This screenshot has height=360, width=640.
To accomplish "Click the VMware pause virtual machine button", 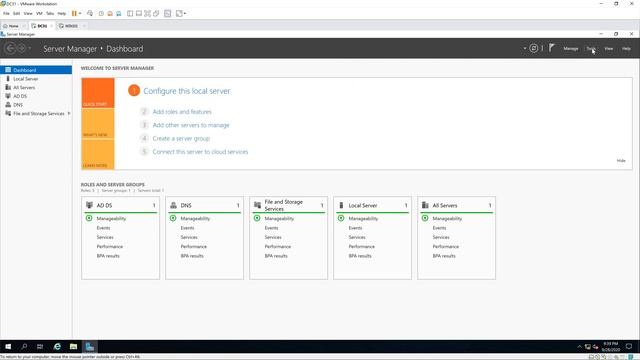I will pos(74,13).
